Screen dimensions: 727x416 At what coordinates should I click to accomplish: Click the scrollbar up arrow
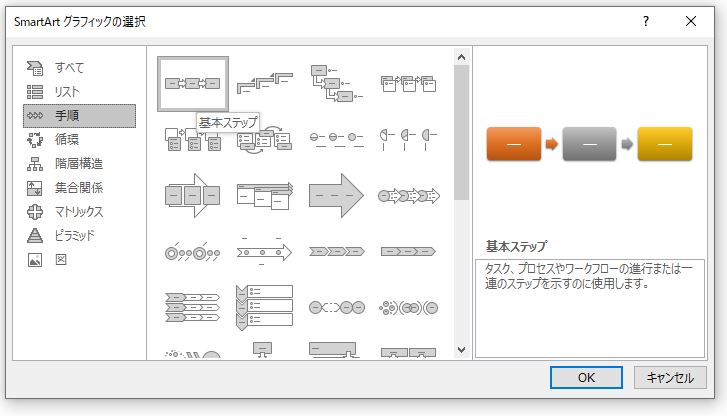point(461,57)
